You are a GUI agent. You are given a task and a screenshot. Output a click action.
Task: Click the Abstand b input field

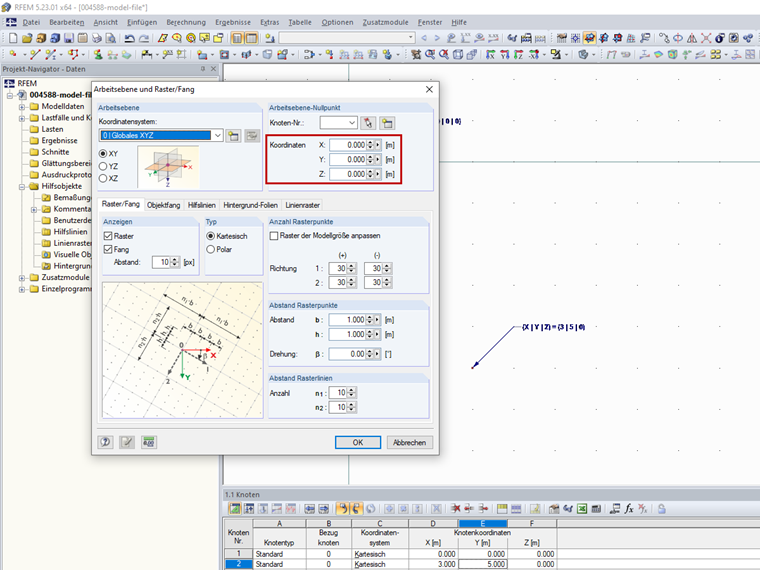(x=348, y=320)
